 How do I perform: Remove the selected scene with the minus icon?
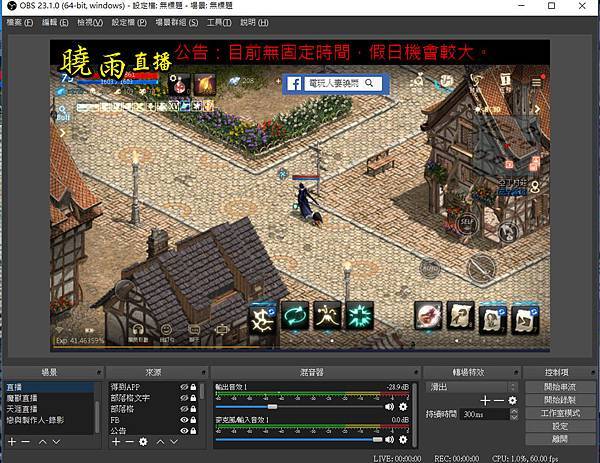tap(26, 442)
